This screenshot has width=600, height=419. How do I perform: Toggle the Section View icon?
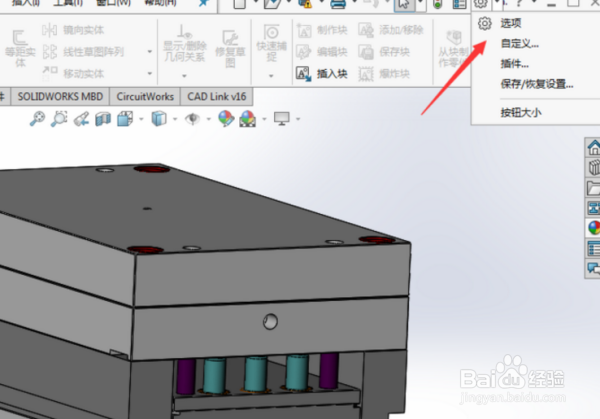pos(103,119)
